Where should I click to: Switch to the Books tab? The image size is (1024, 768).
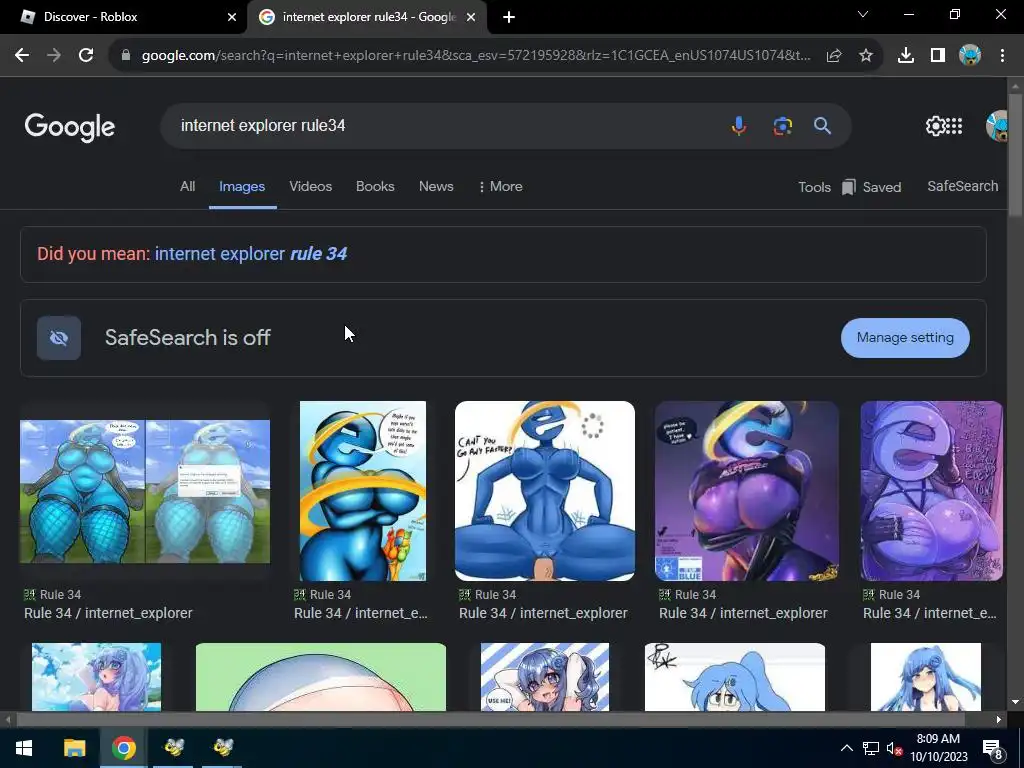coord(375,187)
